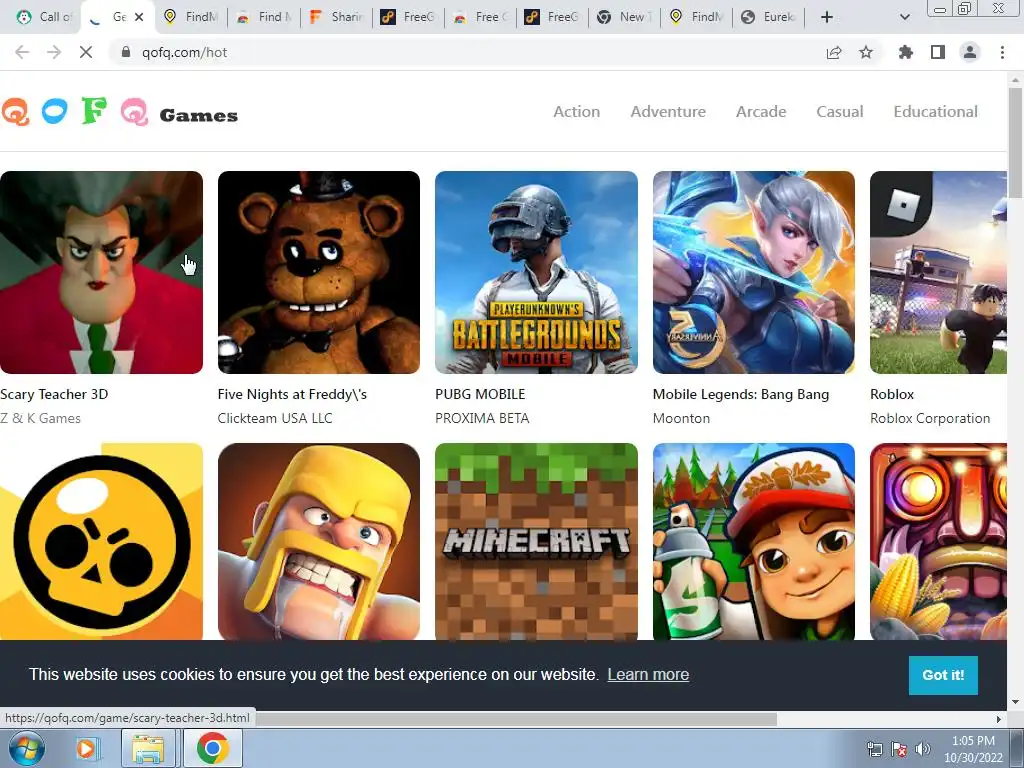Open the Five Nights at Freddy's thumbnail

coord(319,272)
